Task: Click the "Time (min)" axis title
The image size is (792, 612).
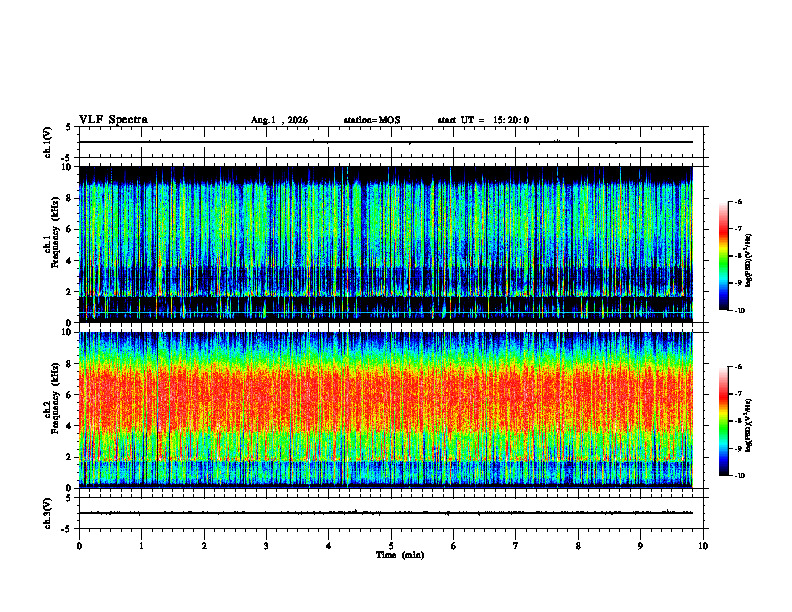Action: coord(400,555)
